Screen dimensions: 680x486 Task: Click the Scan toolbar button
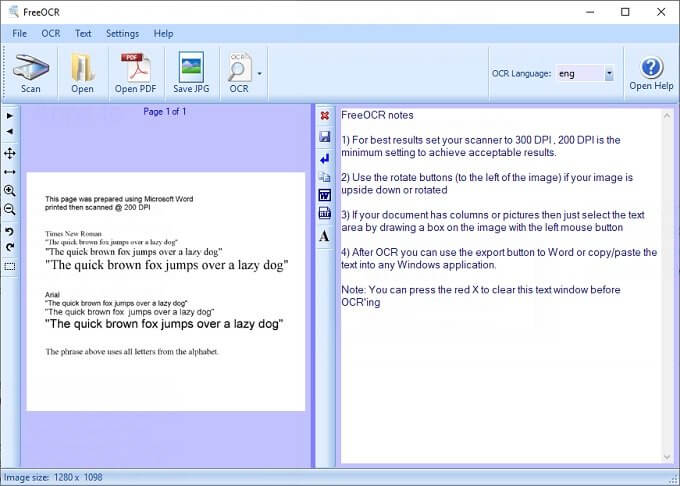(31, 73)
